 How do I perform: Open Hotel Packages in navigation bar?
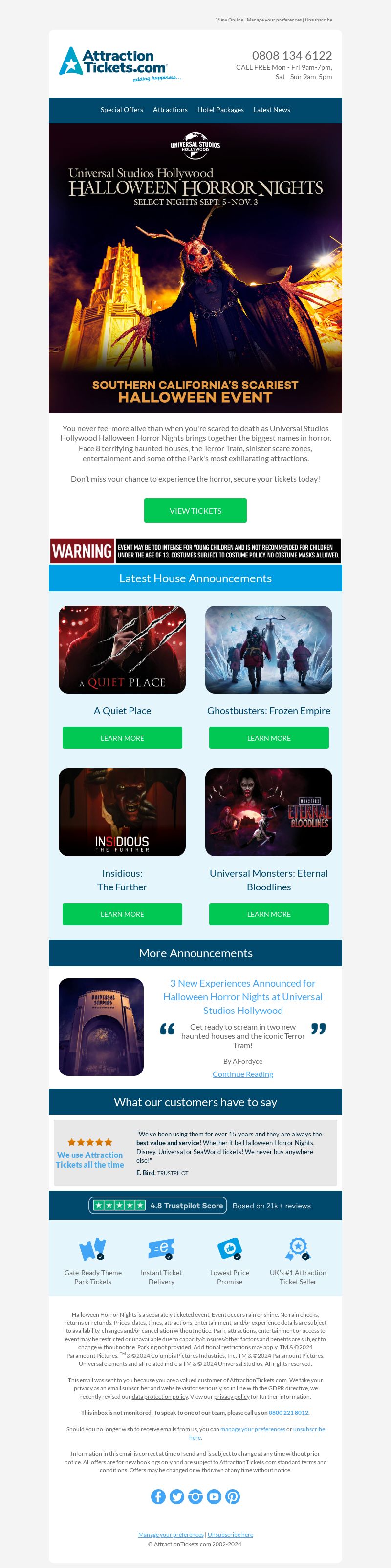[220, 110]
